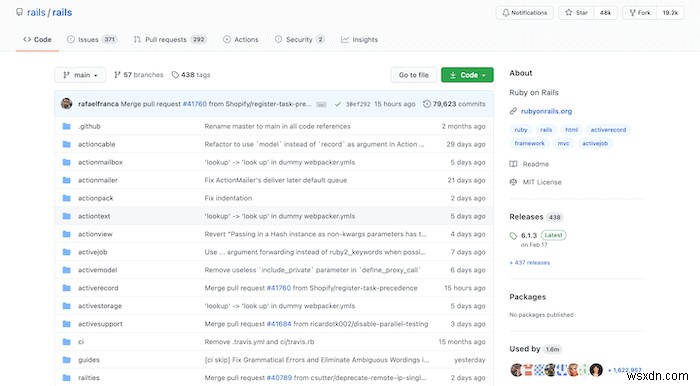The width and height of the screenshot is (700, 386).
Task: Click the tag icon beside release 6.1.3
Action: (513, 236)
